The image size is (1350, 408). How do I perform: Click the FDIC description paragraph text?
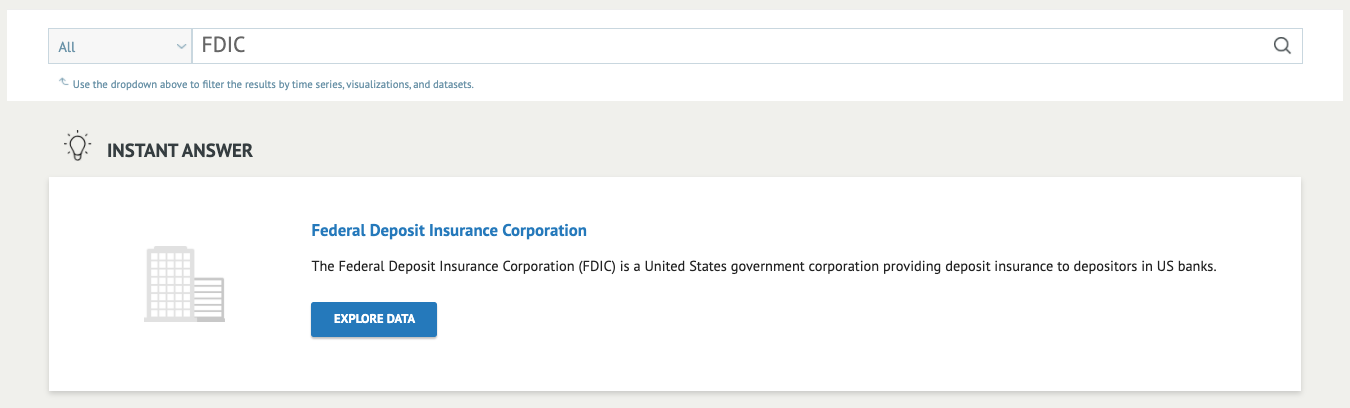pyautogui.click(x=763, y=267)
